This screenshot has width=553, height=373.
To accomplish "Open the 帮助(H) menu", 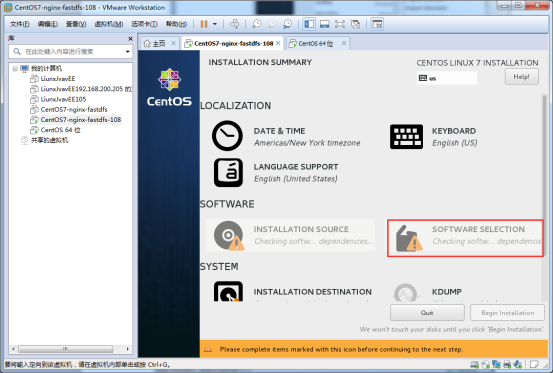I will 176,24.
